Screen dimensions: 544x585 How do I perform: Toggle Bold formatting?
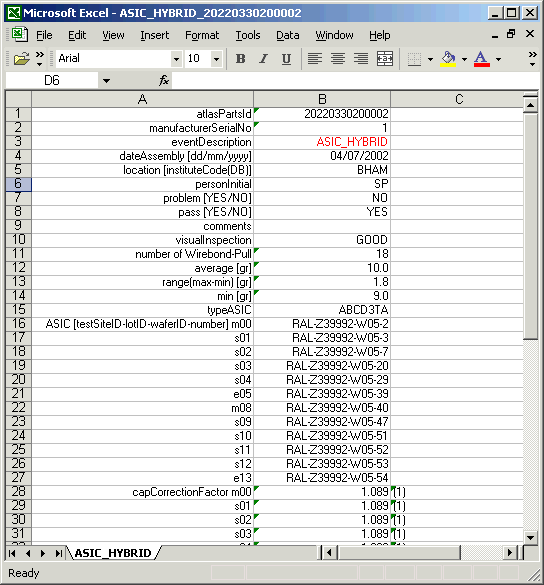[241, 59]
